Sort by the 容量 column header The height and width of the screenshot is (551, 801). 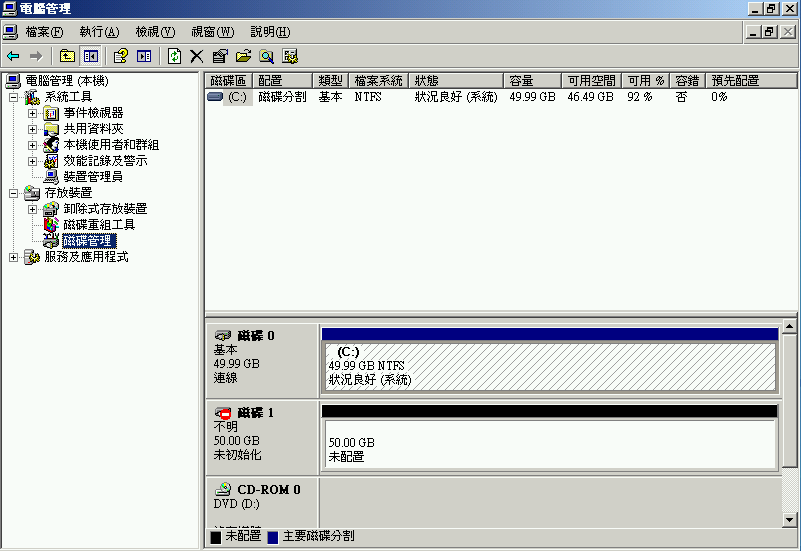532,81
